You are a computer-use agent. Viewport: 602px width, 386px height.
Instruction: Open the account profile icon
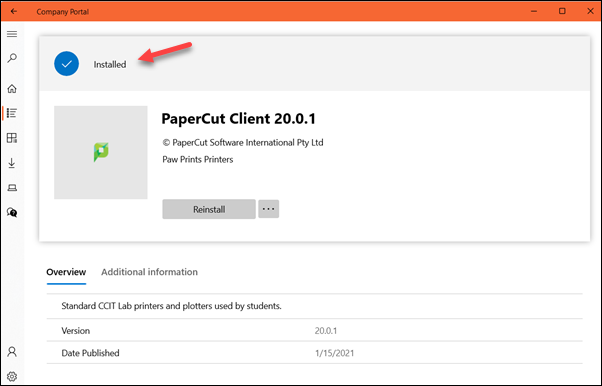[12, 352]
